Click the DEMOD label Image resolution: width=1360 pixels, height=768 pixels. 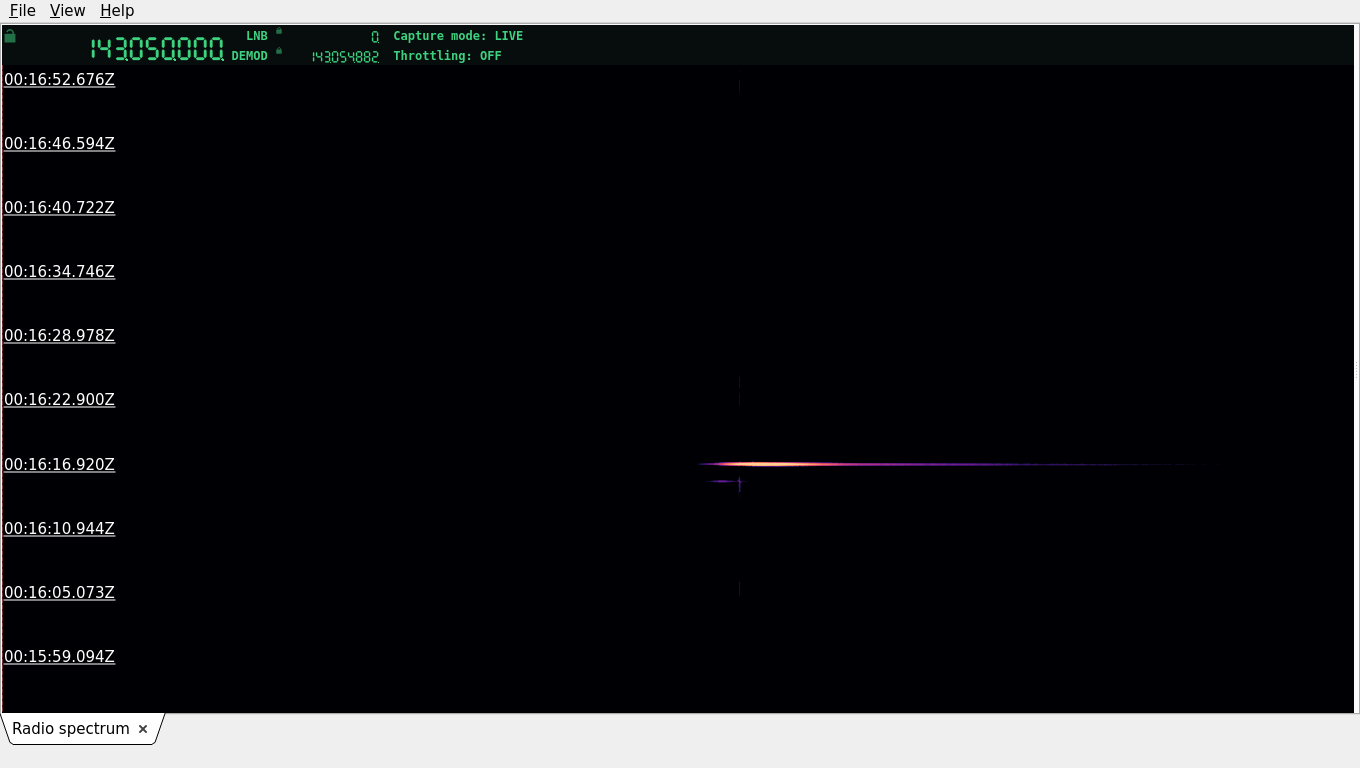(x=250, y=56)
